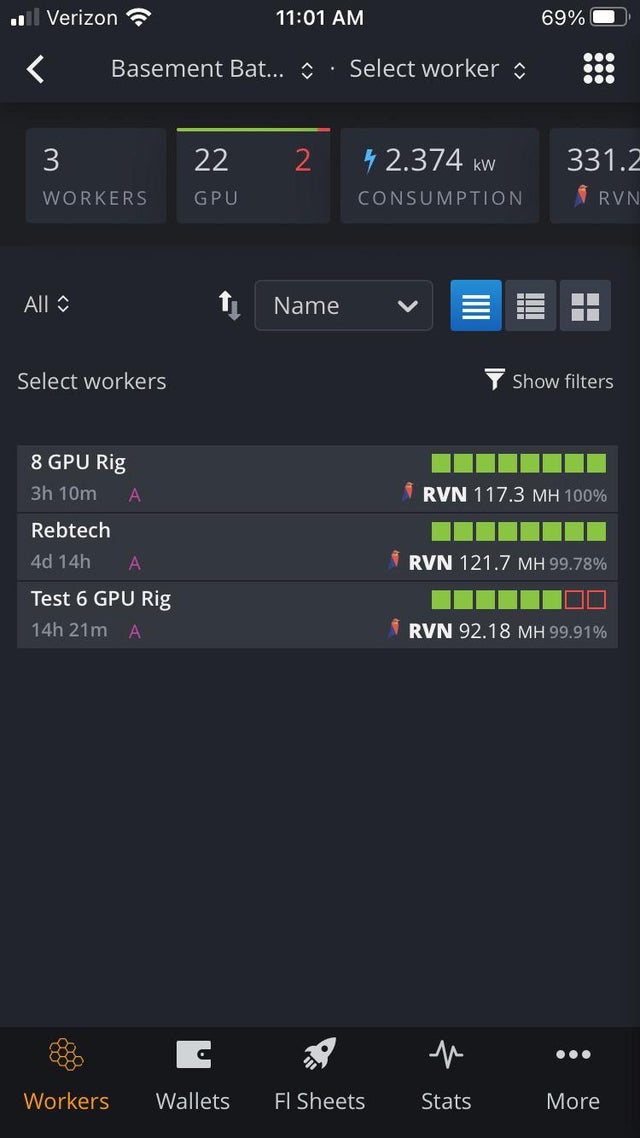Open the Rebtech worker
This screenshot has height=1138, width=640.
tap(317, 547)
